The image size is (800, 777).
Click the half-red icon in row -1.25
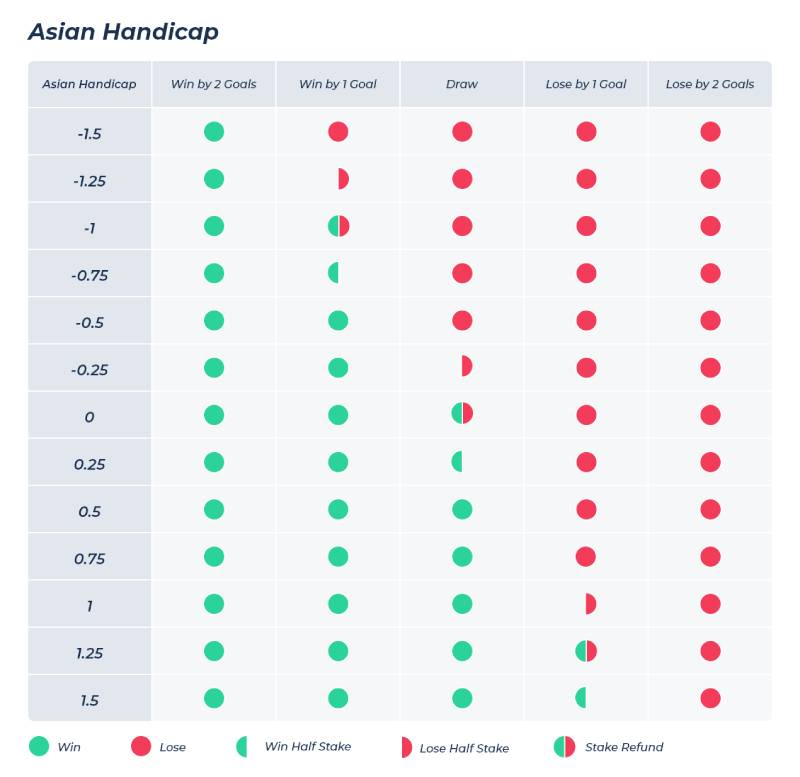[343, 179]
